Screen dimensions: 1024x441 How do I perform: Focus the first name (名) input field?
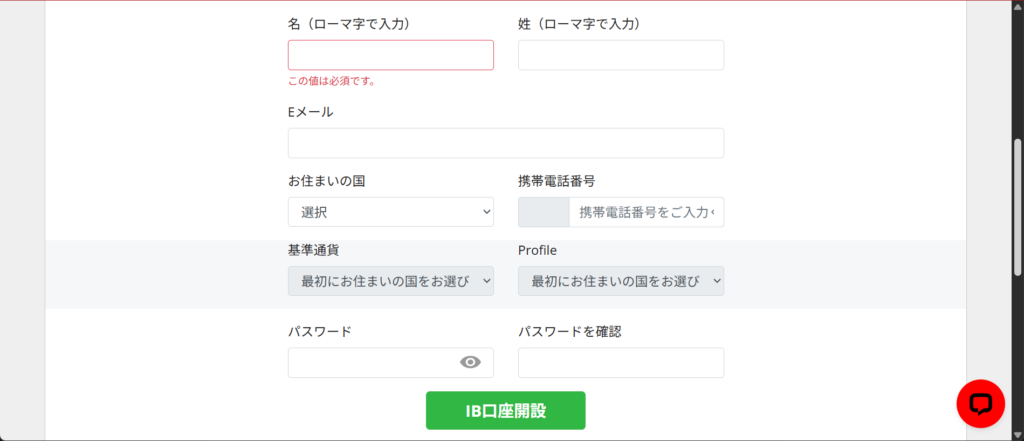point(390,55)
